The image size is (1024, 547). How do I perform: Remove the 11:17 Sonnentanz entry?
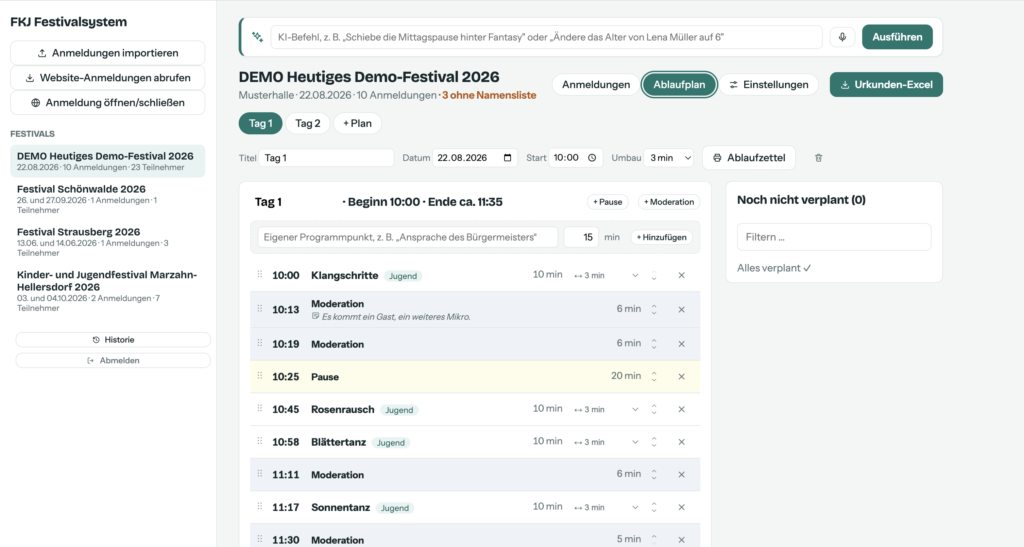(x=681, y=507)
